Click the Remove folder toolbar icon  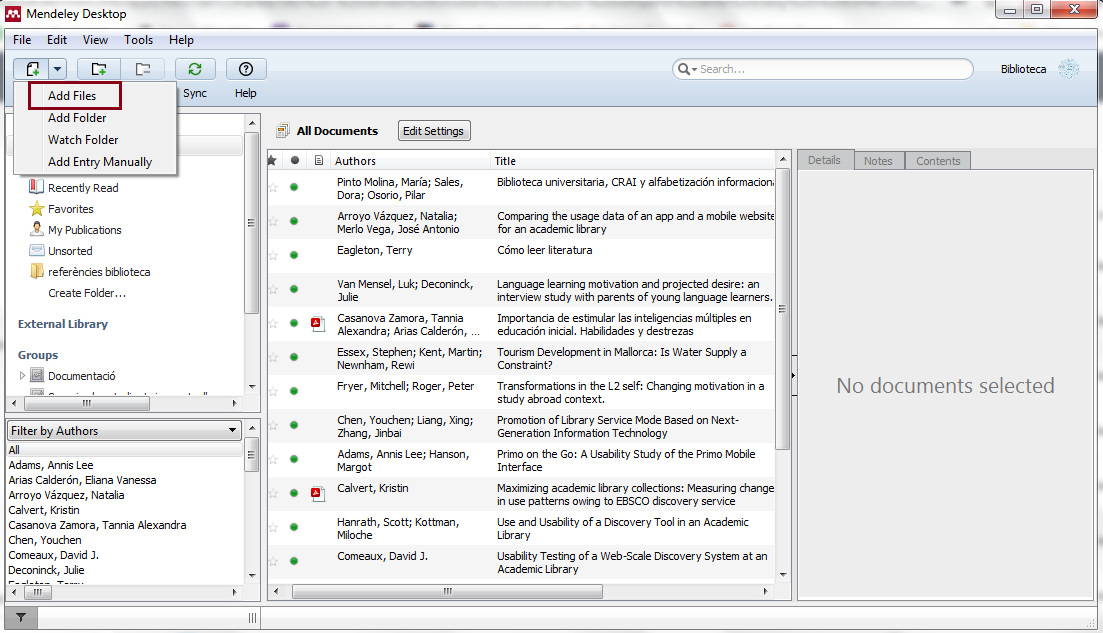(143, 69)
